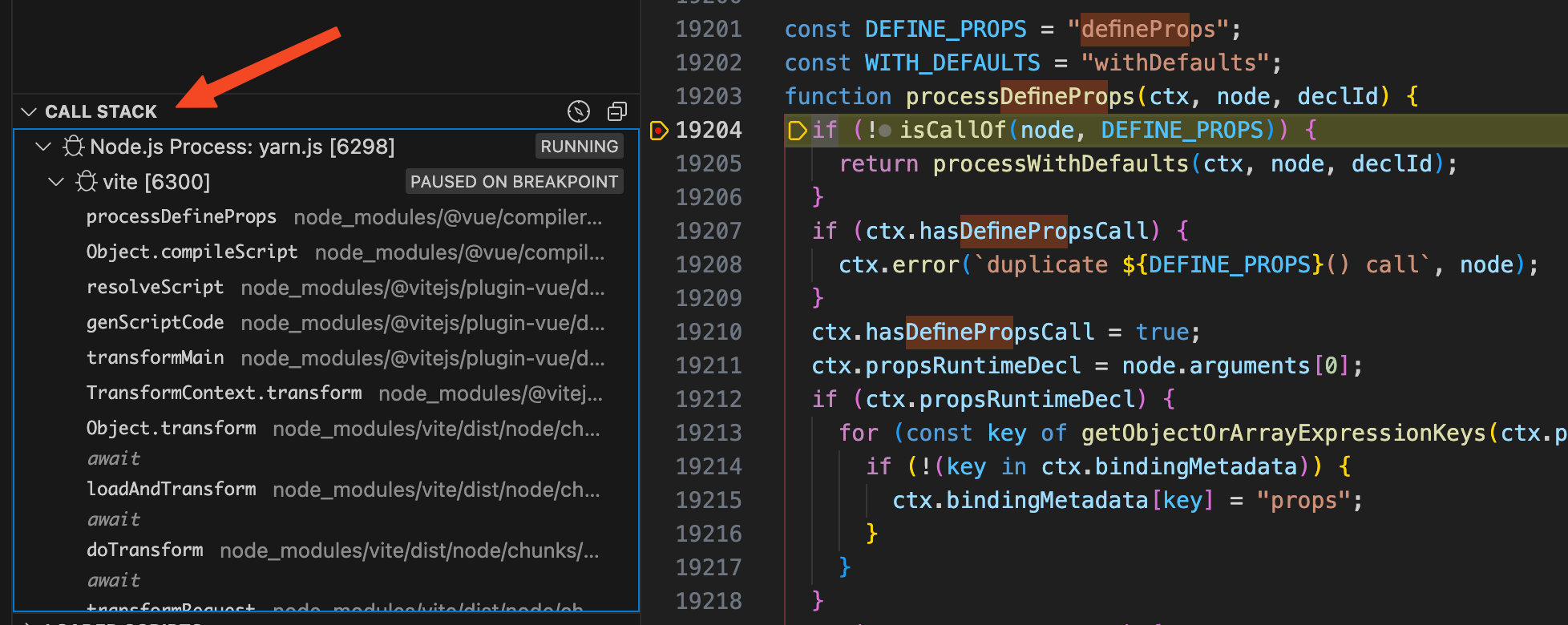The image size is (1568, 625).
Task: Click the RUNNING status badge
Action: pos(580,147)
